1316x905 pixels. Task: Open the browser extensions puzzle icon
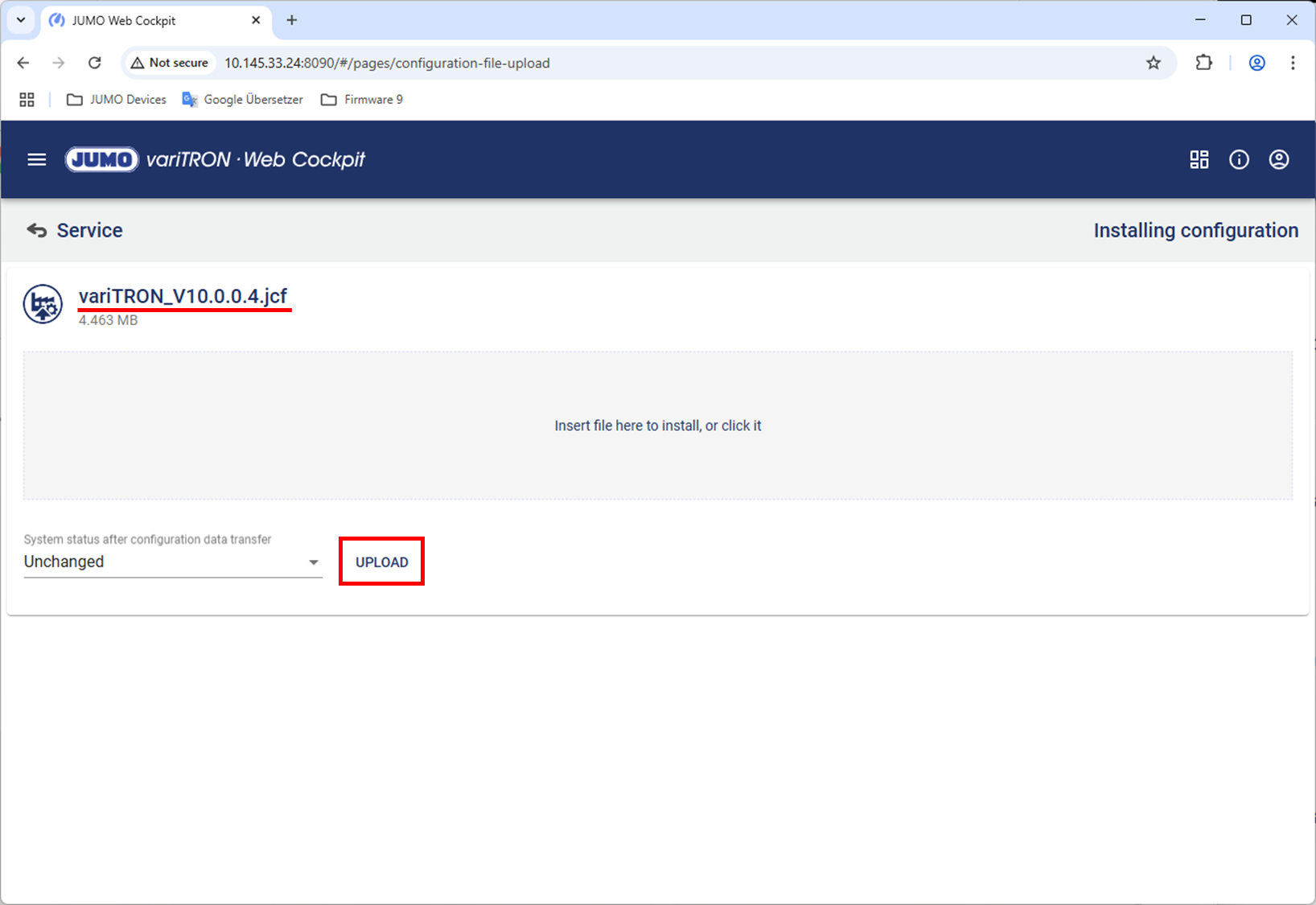pyautogui.click(x=1204, y=63)
